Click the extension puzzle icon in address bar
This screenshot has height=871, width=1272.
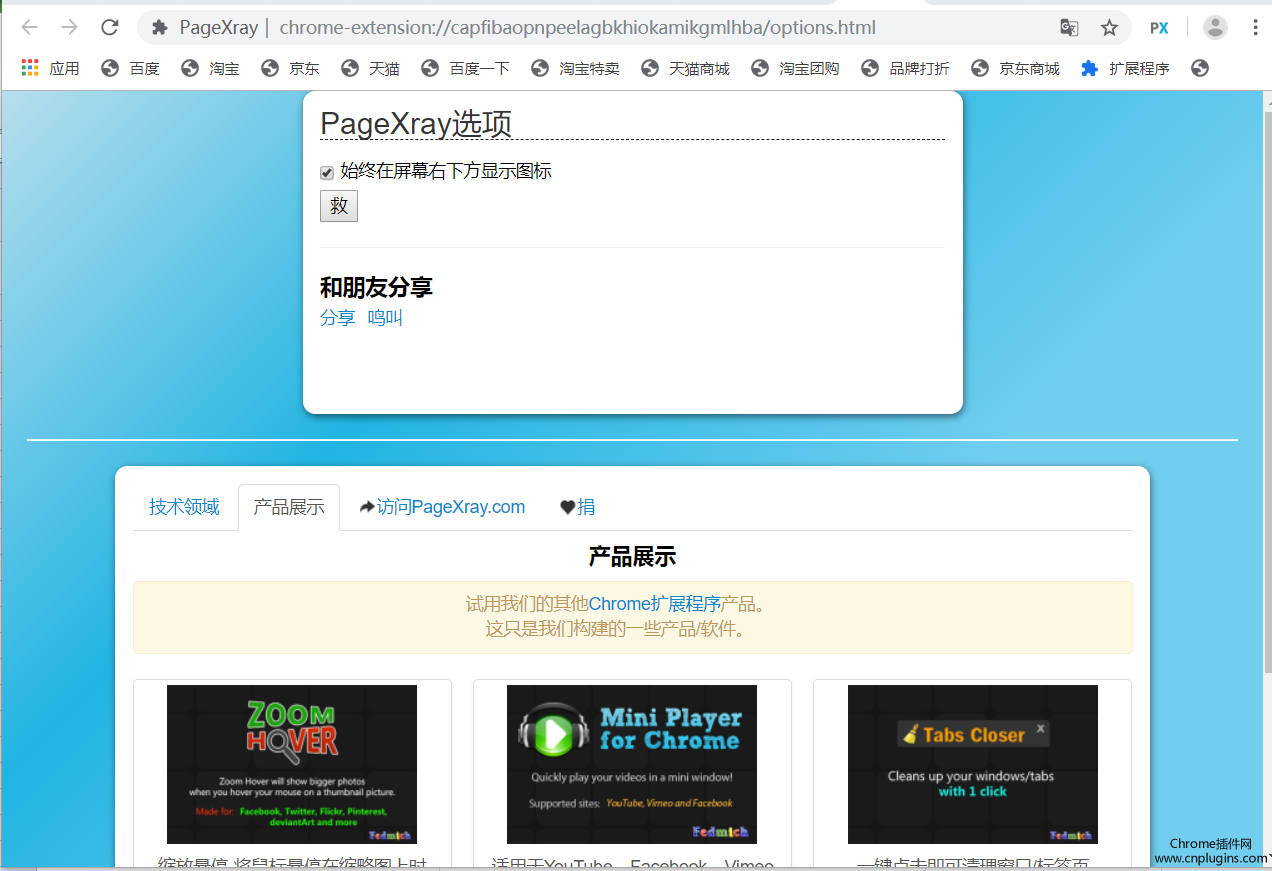(159, 28)
